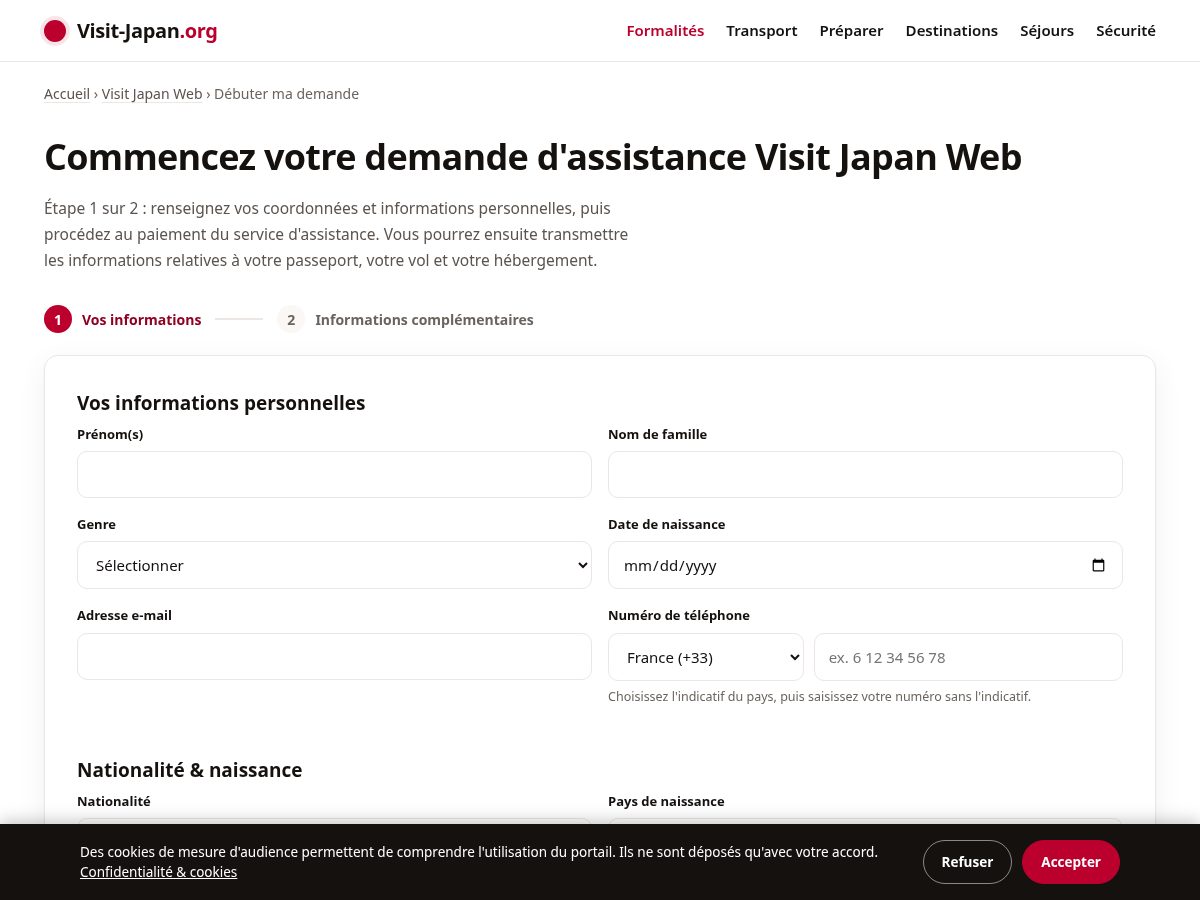Go to the Préparer menu item
The width and height of the screenshot is (1200, 900).
(x=851, y=31)
